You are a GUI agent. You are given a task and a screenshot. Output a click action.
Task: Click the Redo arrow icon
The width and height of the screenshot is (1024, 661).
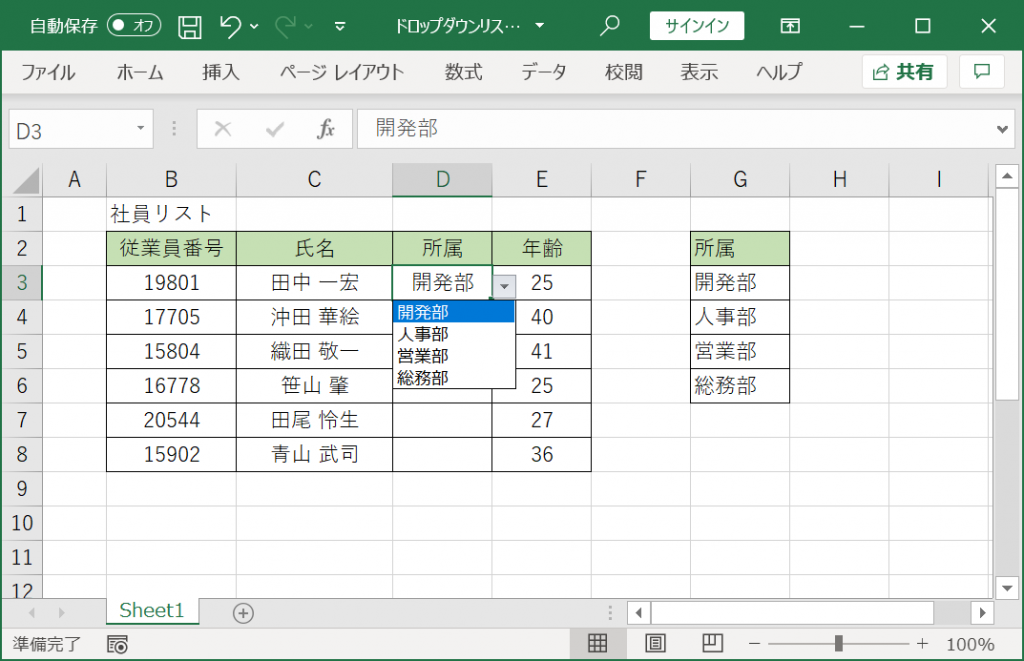pyautogui.click(x=285, y=26)
